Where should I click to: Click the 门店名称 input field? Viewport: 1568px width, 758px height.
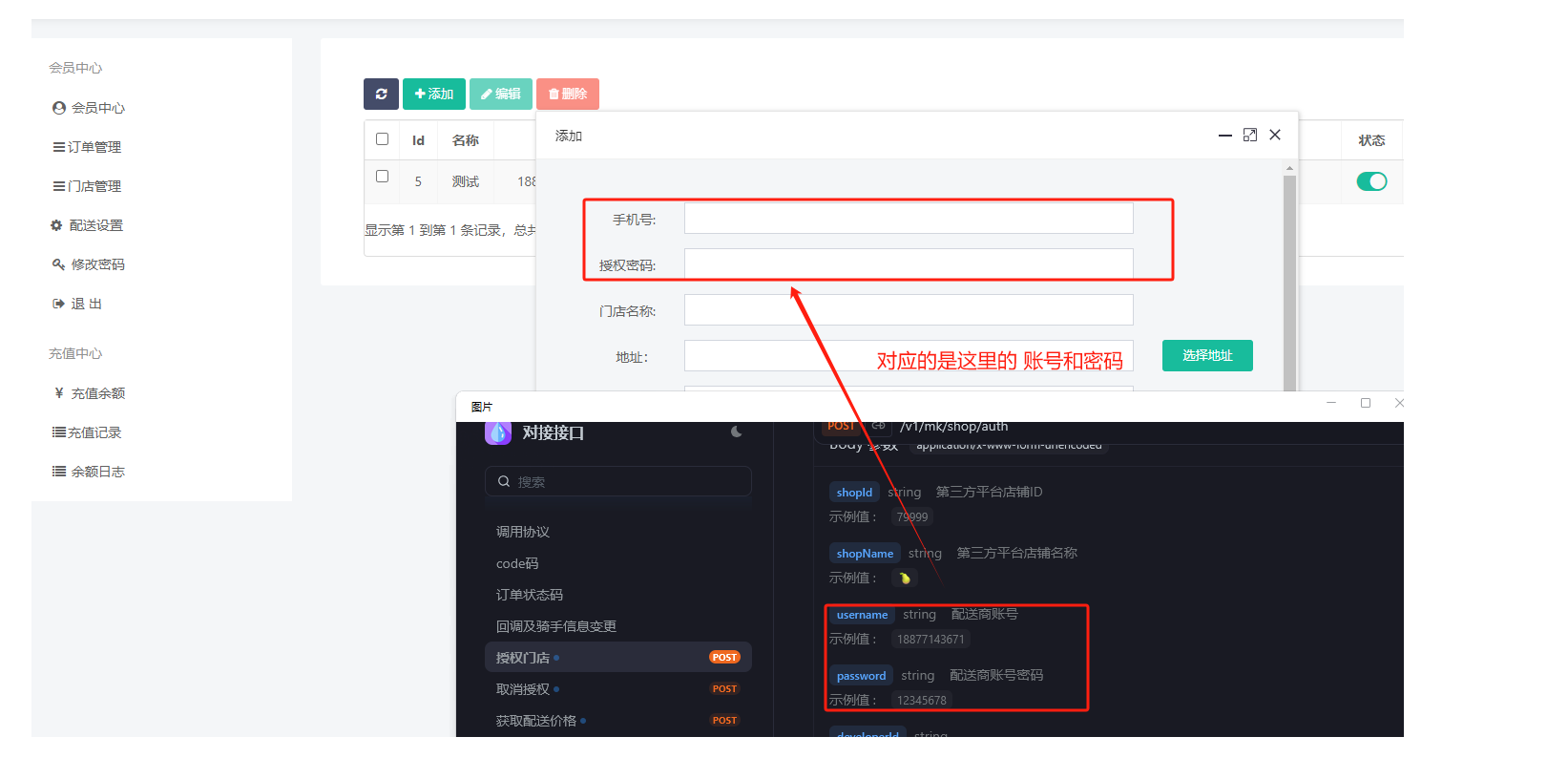(909, 309)
